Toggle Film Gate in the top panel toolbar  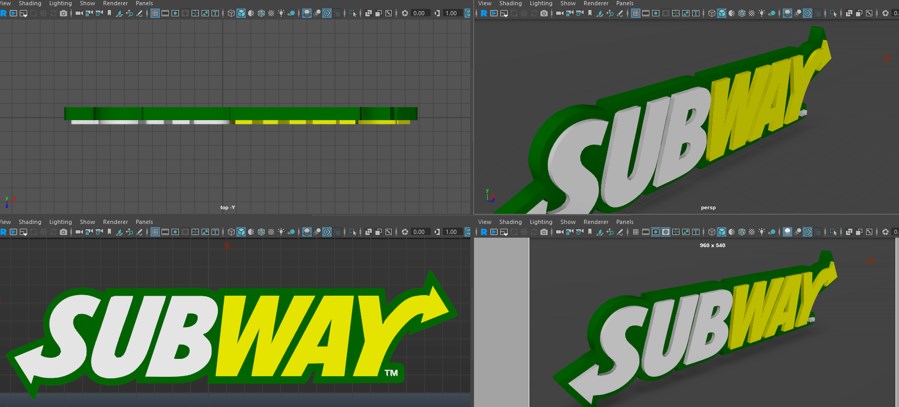165,13
